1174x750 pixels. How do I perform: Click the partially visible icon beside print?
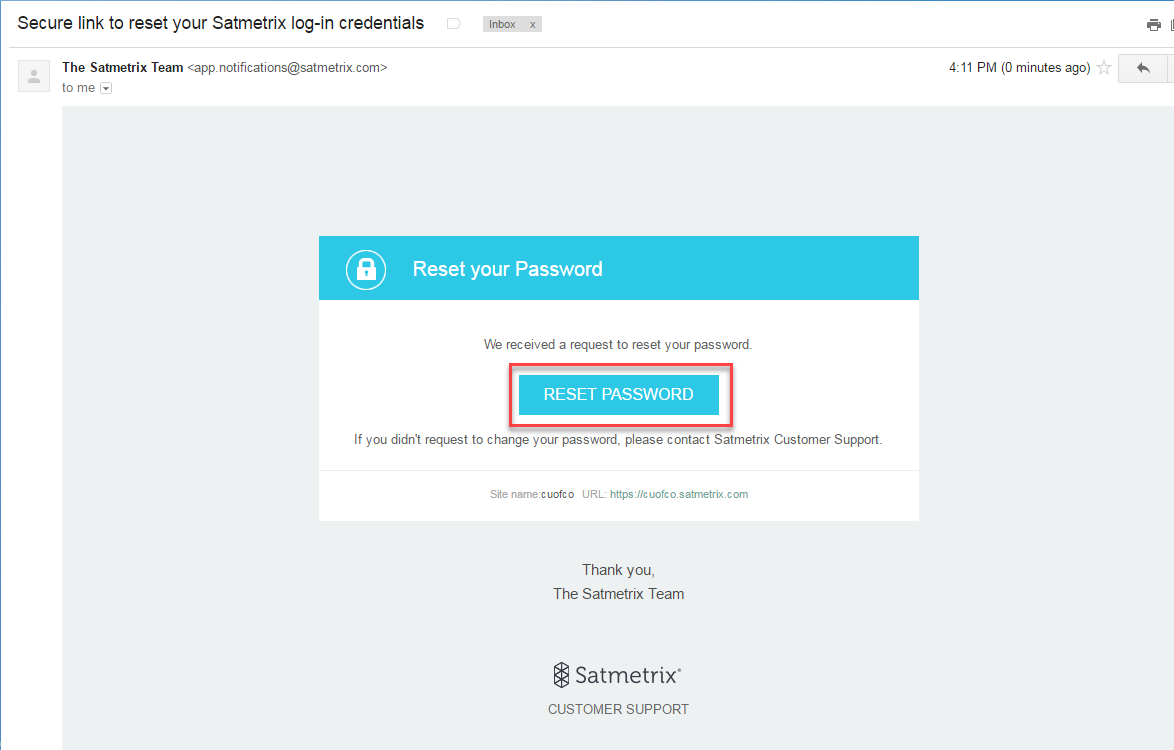point(1171,25)
